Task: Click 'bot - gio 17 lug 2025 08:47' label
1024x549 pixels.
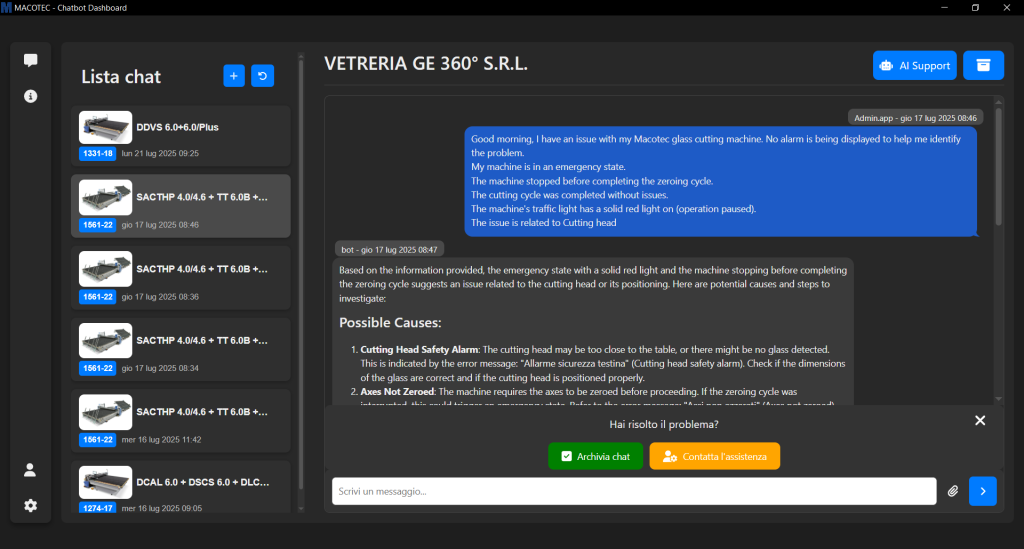Action: pyautogui.click(x=389, y=249)
